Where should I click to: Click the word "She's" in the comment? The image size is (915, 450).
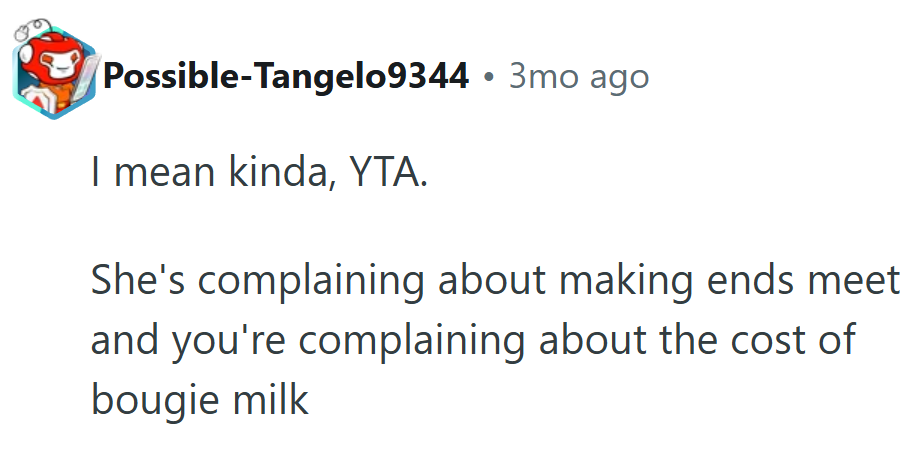[139, 282]
